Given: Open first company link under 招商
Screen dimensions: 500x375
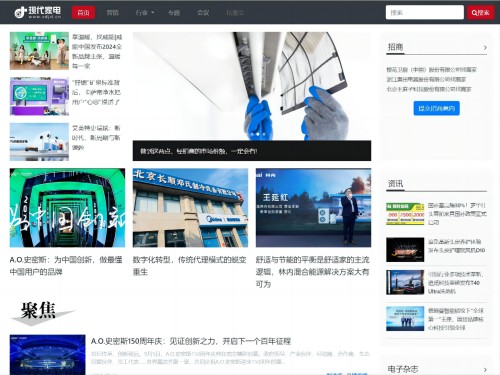Looking at the screenshot, I should point(431,70).
